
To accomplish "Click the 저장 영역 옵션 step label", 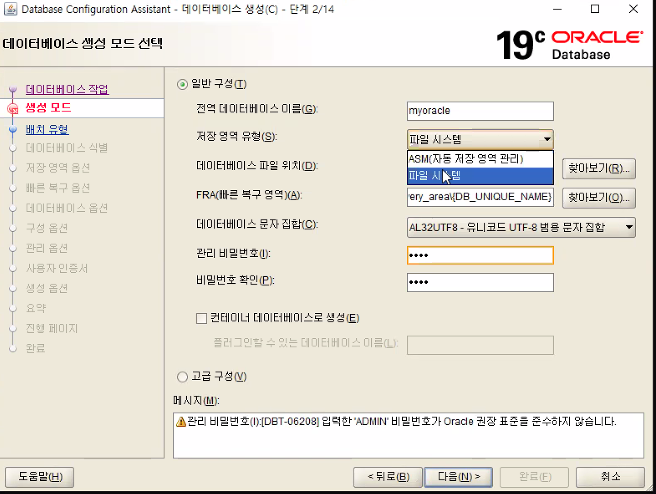I will coord(58,168).
